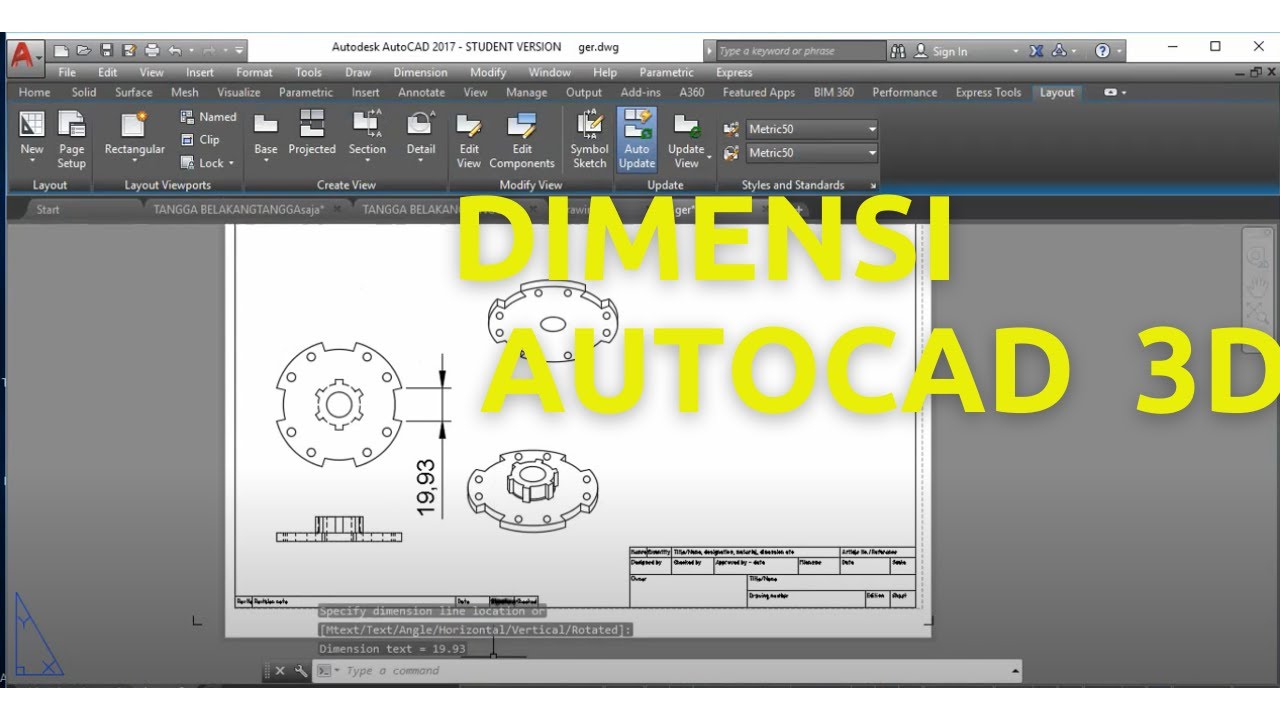Open the Undo history dropdown arrow
This screenshot has height=720, width=1280.
coord(190,50)
